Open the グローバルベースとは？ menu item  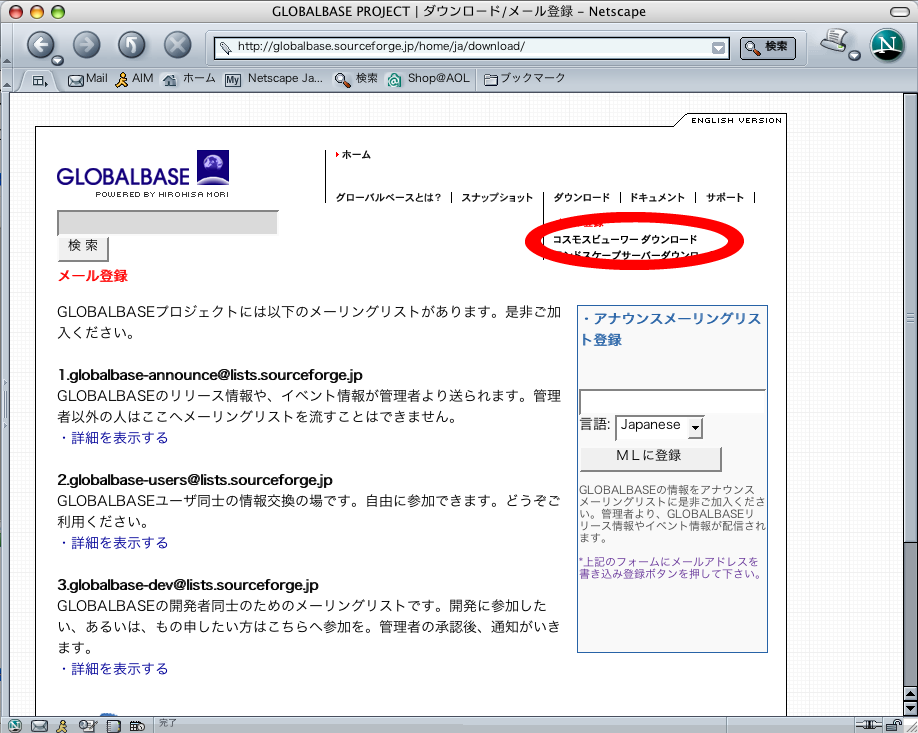point(388,198)
